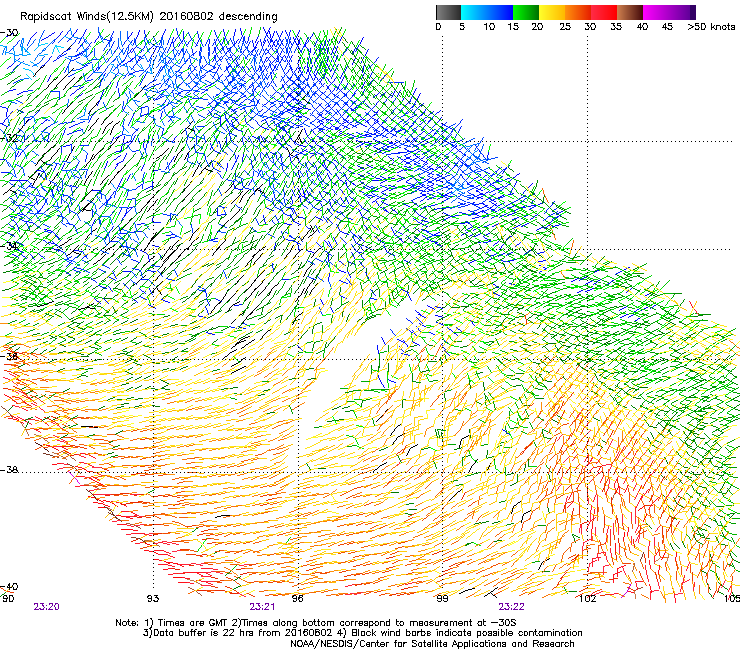The height and width of the screenshot is (650, 740).
Task: Click the purple '23:21' time stamp
Action: coord(262,607)
